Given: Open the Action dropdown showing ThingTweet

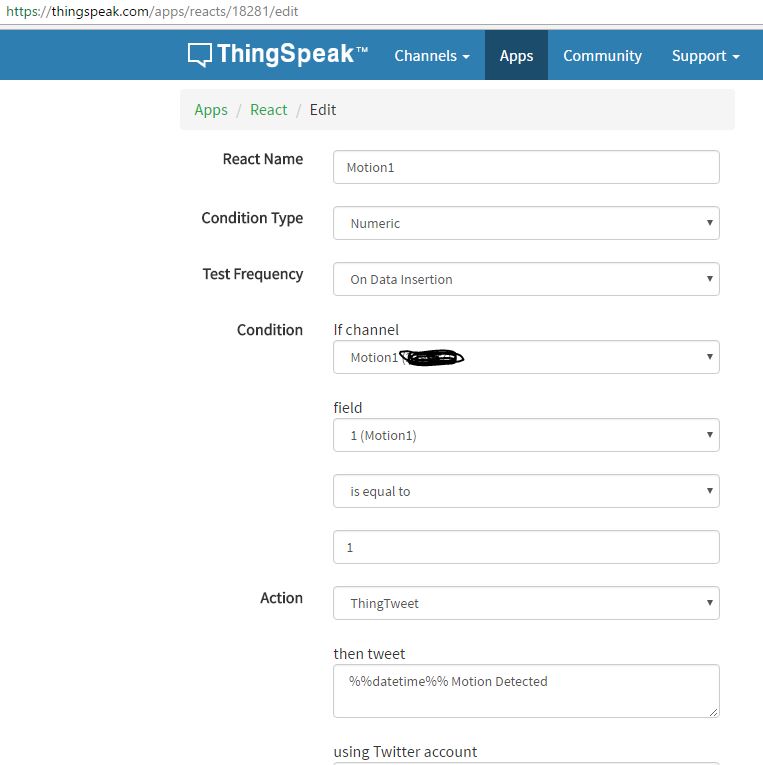Looking at the screenshot, I should (x=526, y=603).
